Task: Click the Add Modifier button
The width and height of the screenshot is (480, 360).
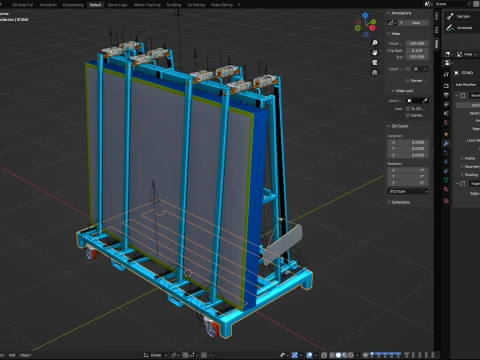Action: (466, 84)
